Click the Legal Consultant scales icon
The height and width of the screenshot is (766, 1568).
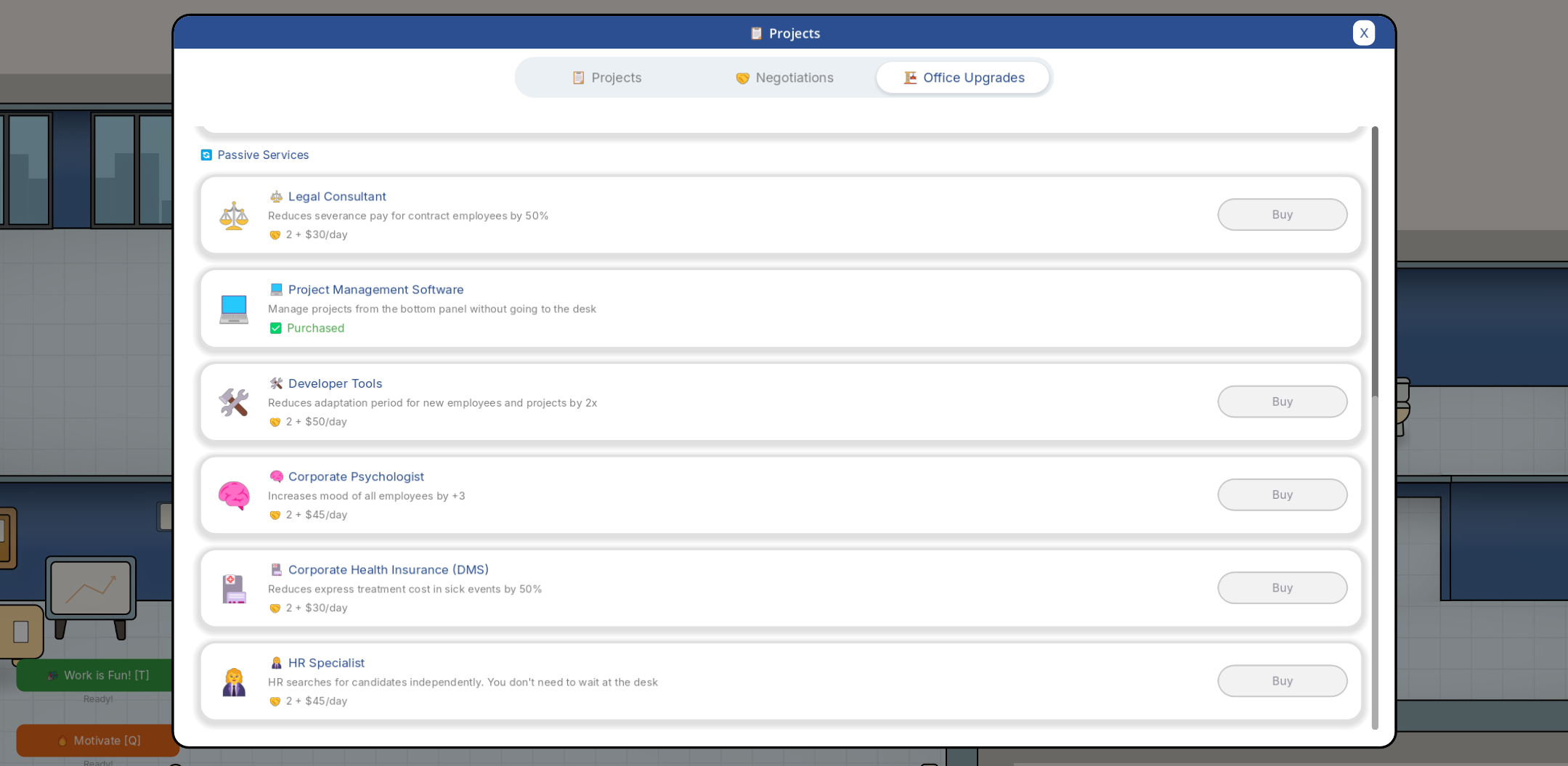[234, 216]
